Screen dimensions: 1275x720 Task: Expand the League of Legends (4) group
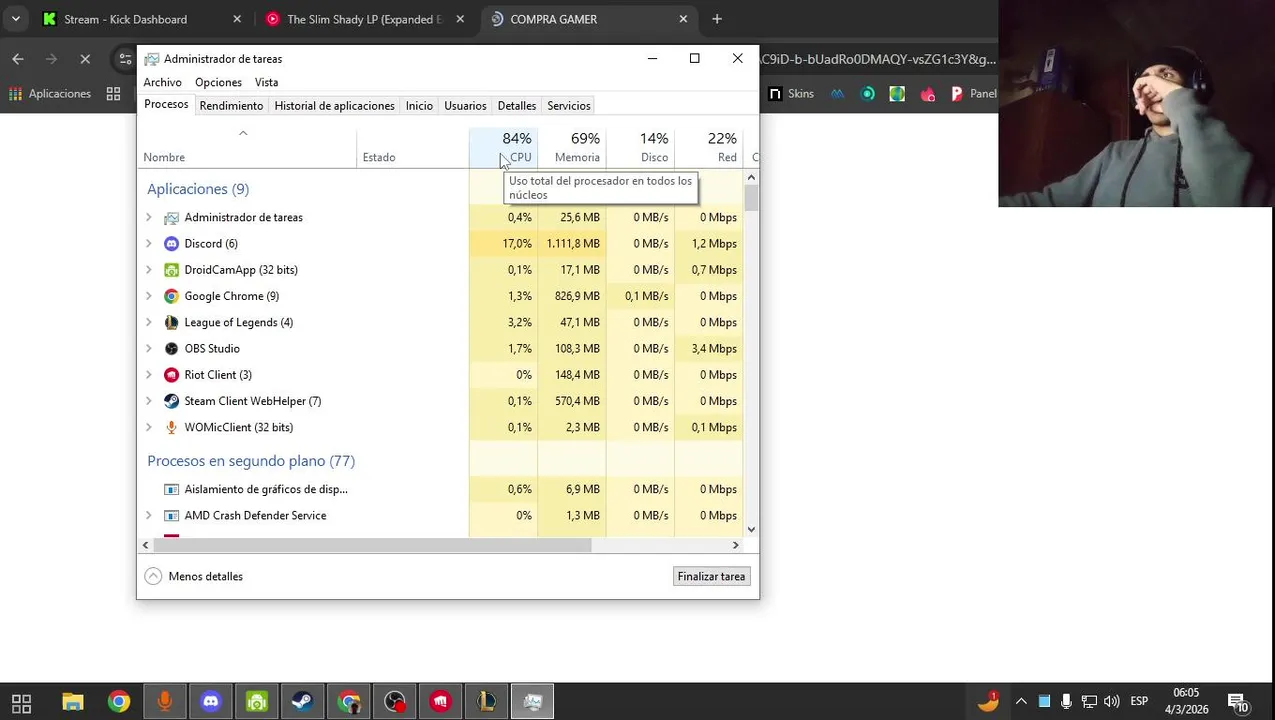point(149,322)
